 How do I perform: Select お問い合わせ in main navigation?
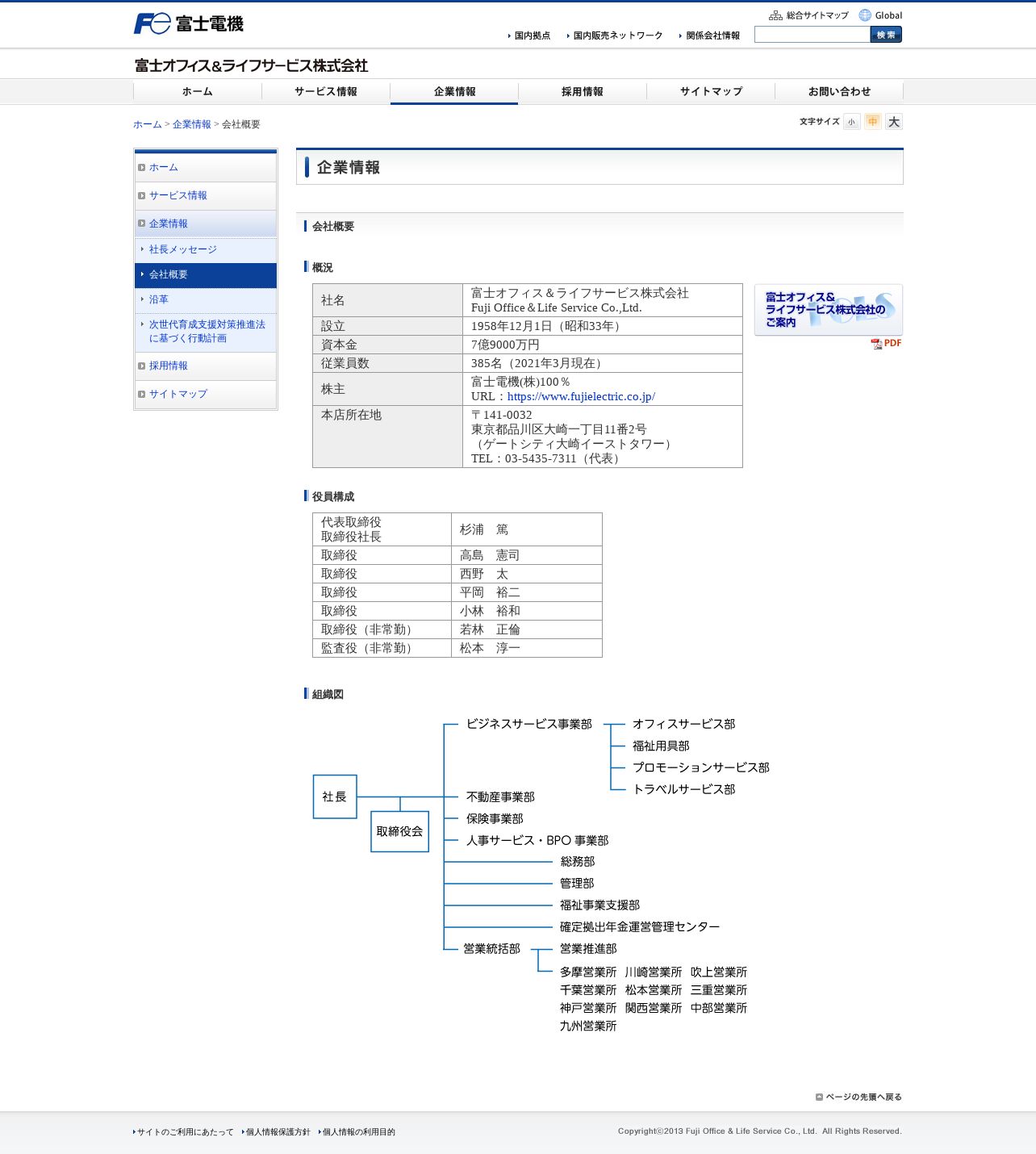[x=839, y=92]
